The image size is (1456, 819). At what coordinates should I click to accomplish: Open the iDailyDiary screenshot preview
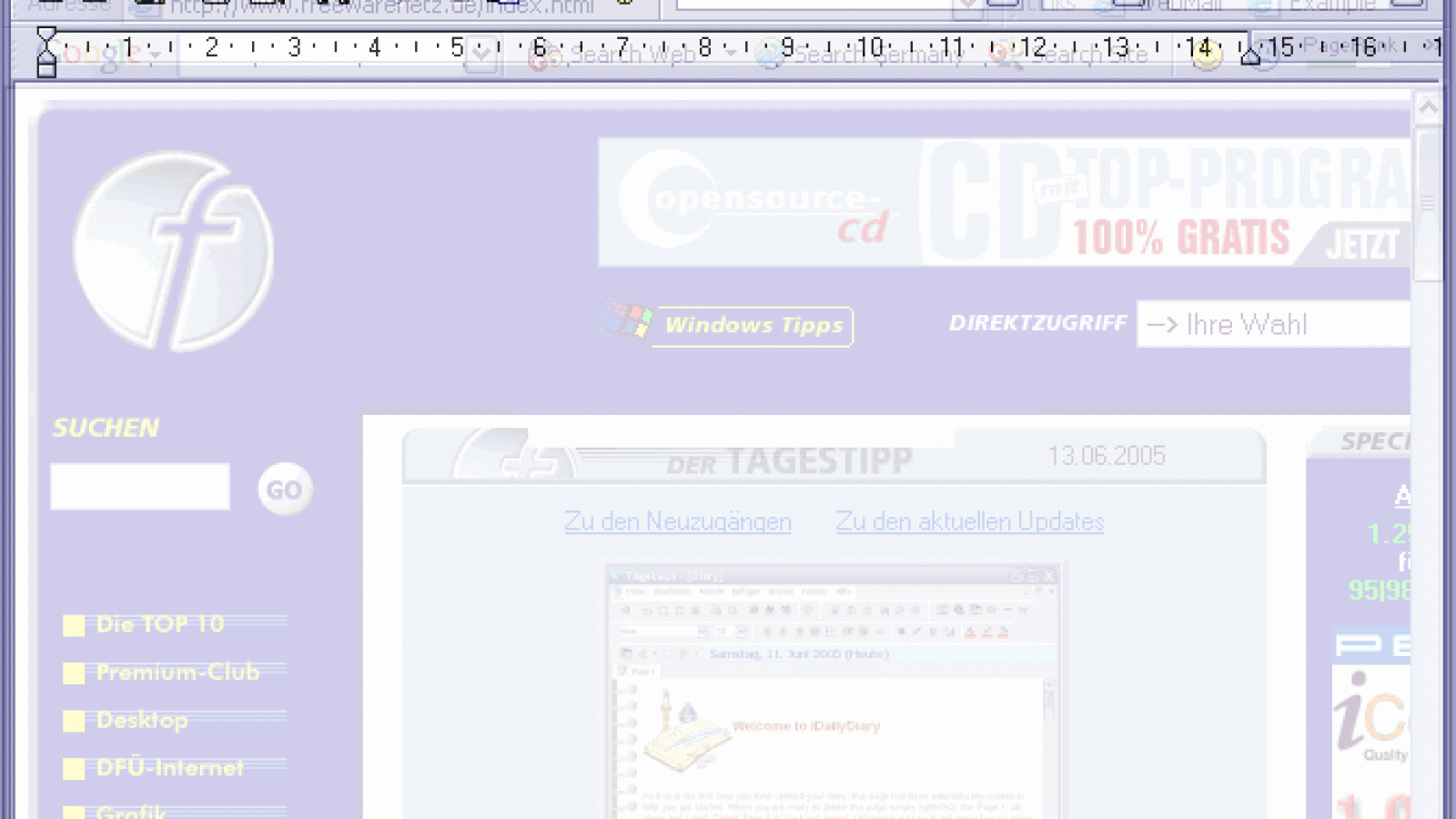833,692
